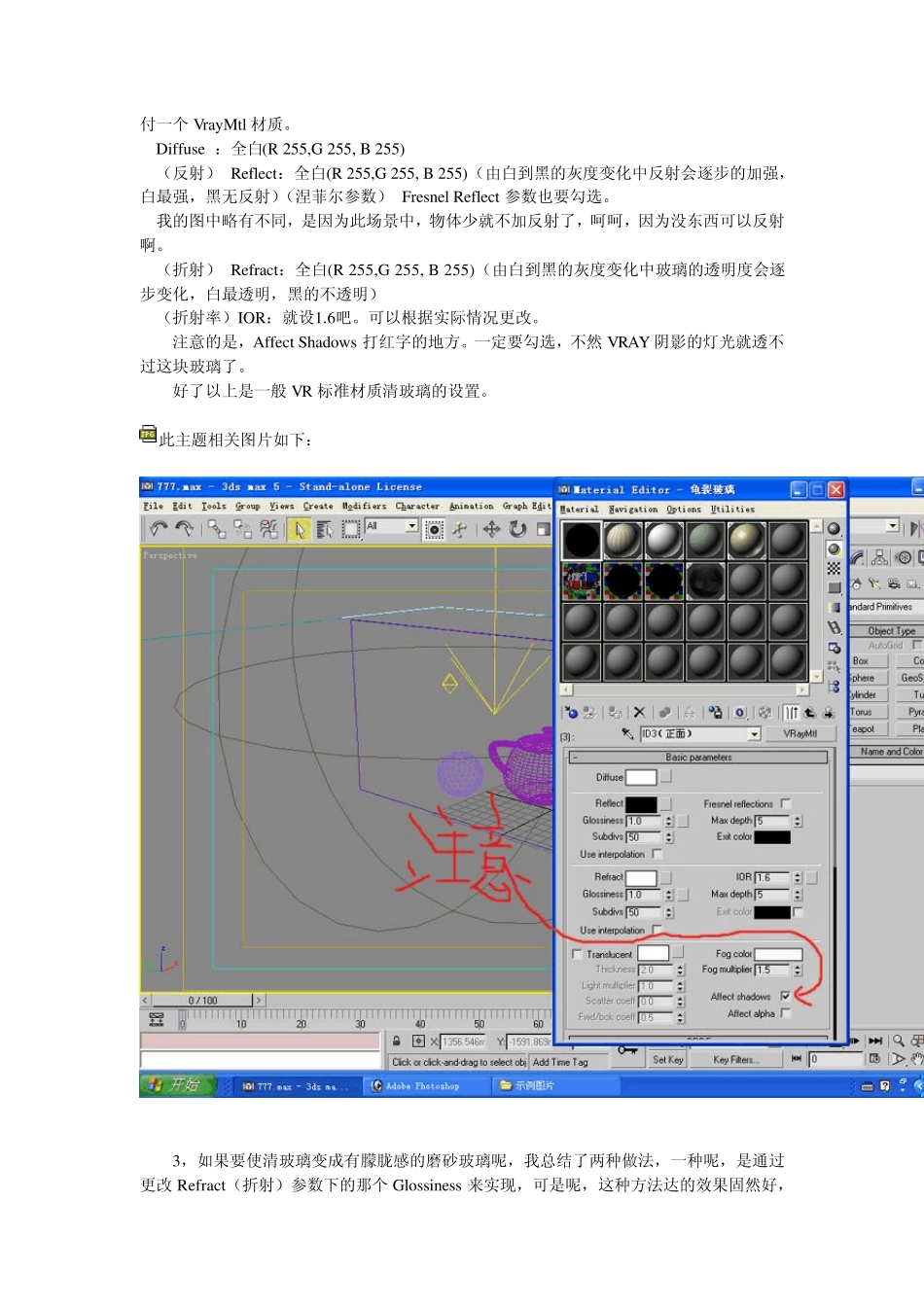Toggle Show End Result icon
Image resolution: width=924 pixels, height=1307 pixels.
coord(792,713)
